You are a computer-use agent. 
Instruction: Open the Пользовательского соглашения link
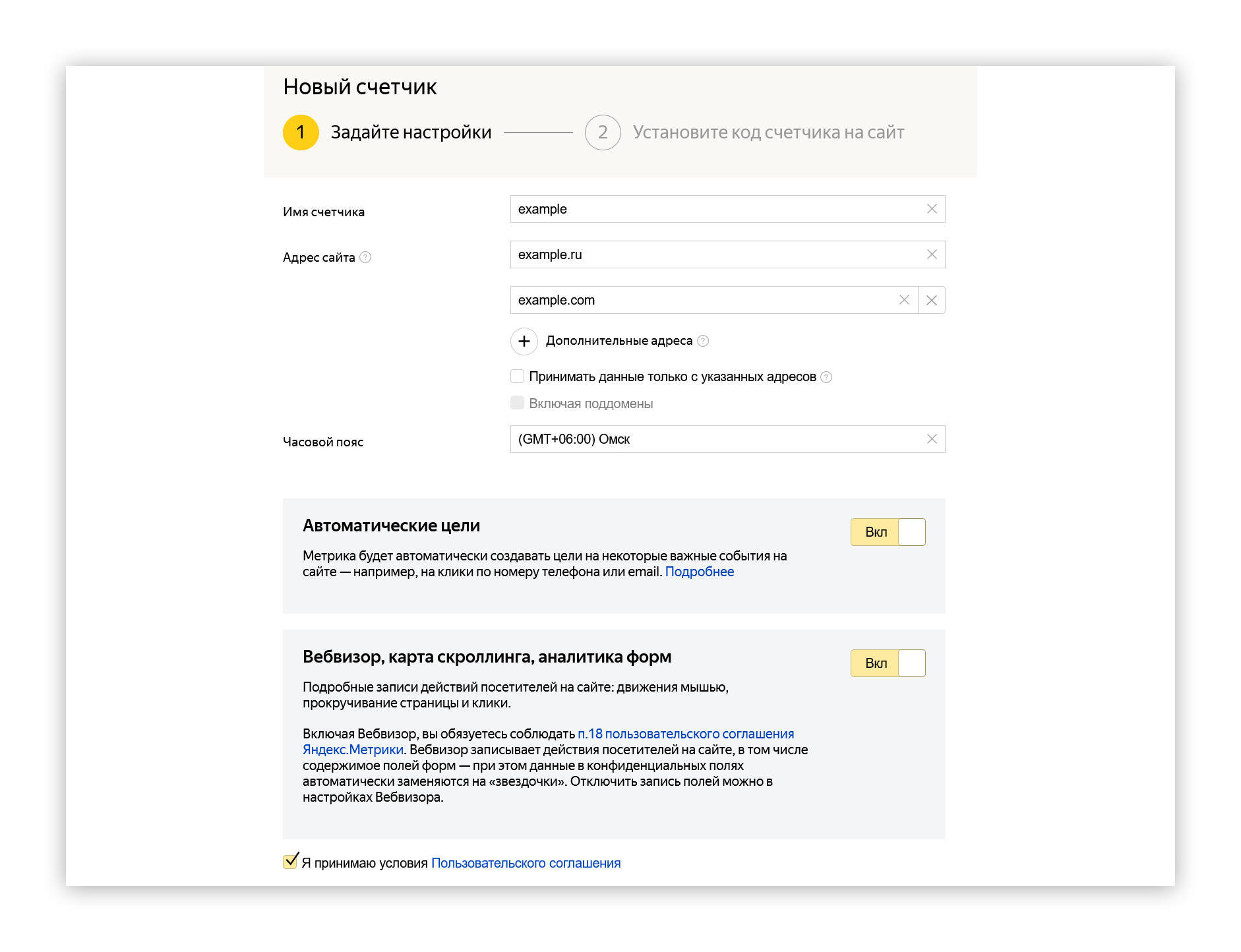point(526,863)
